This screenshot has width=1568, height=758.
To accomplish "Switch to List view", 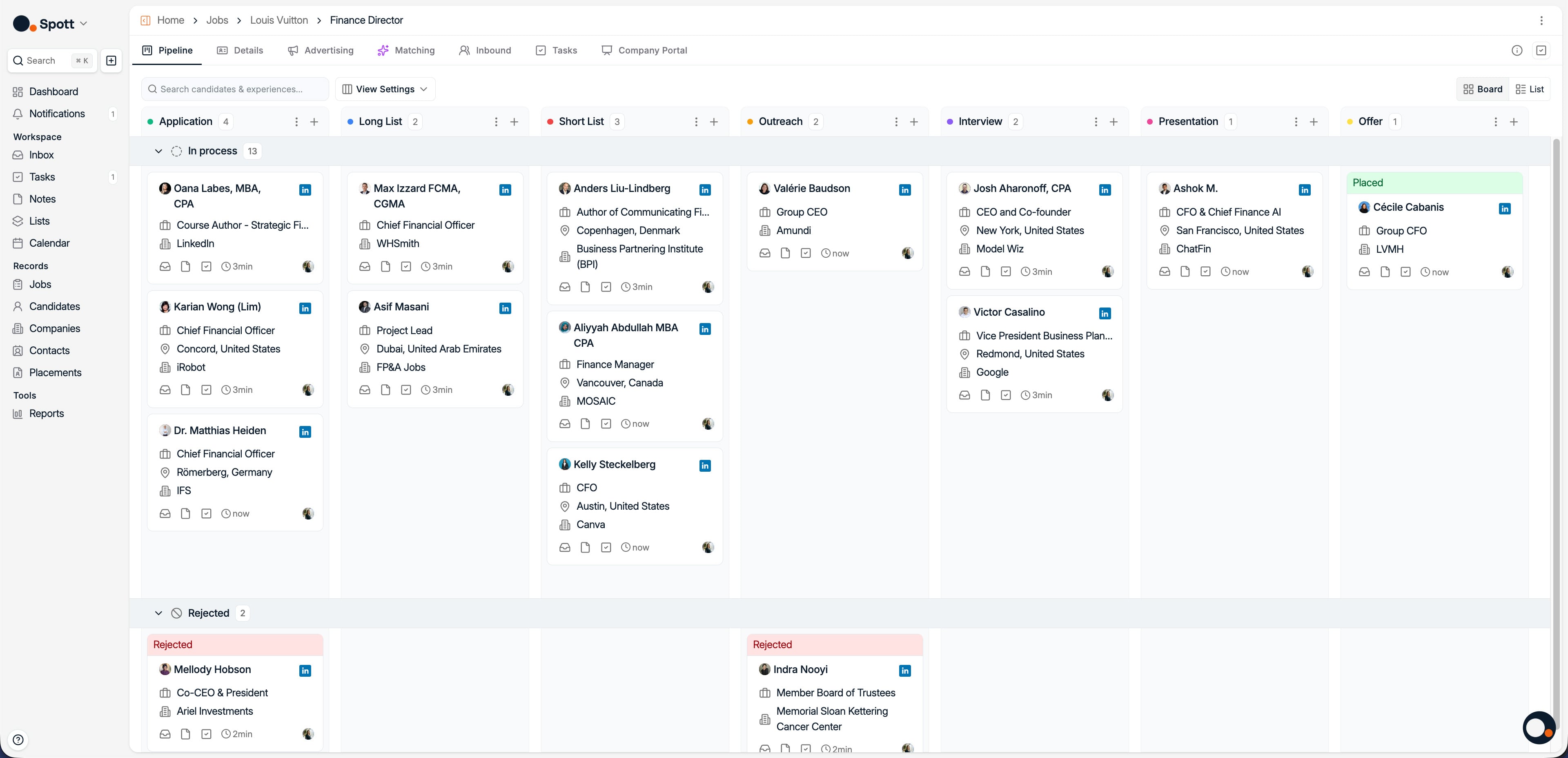I will click(x=1530, y=89).
